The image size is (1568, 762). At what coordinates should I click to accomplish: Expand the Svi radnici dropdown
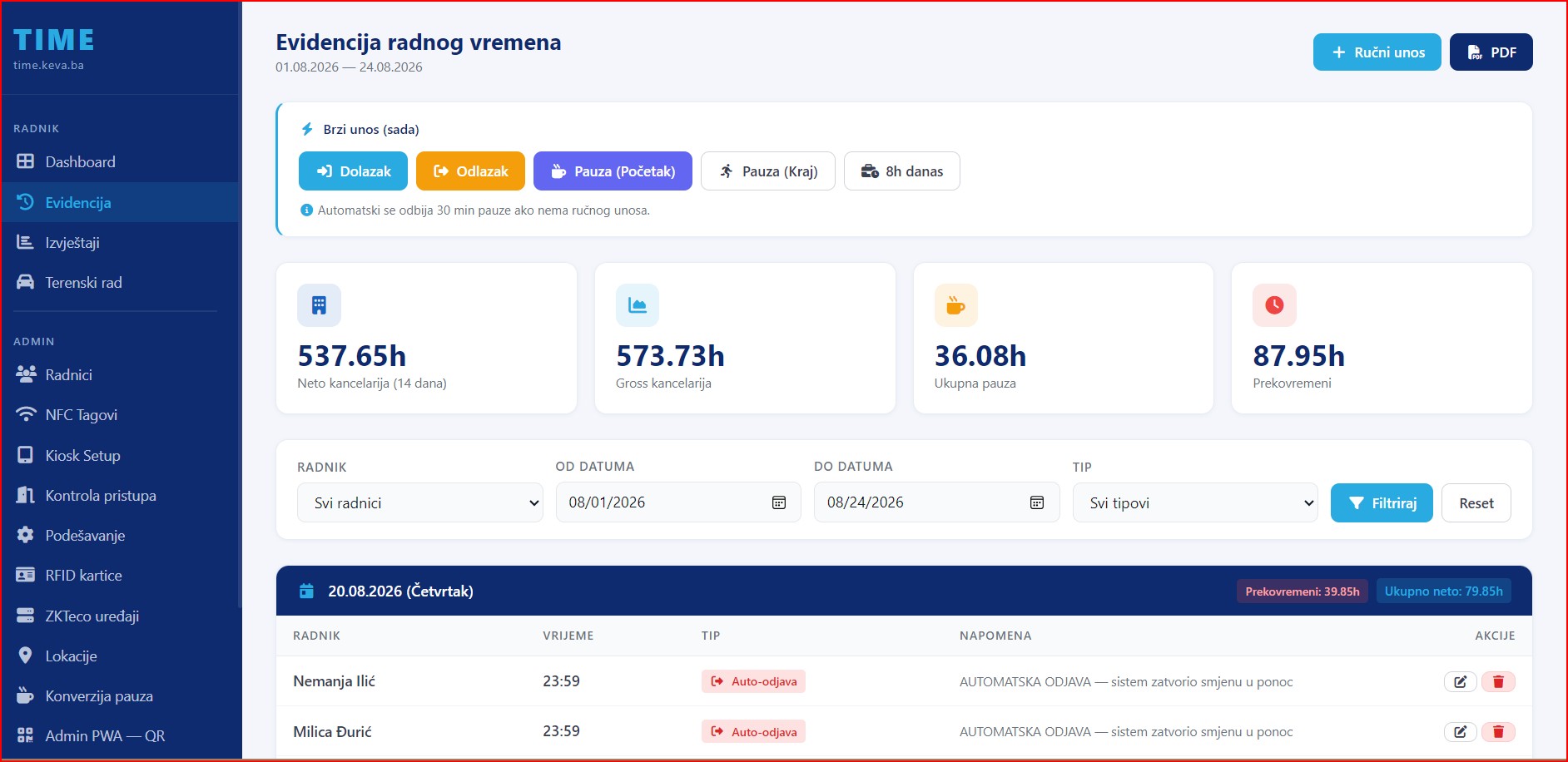click(420, 502)
